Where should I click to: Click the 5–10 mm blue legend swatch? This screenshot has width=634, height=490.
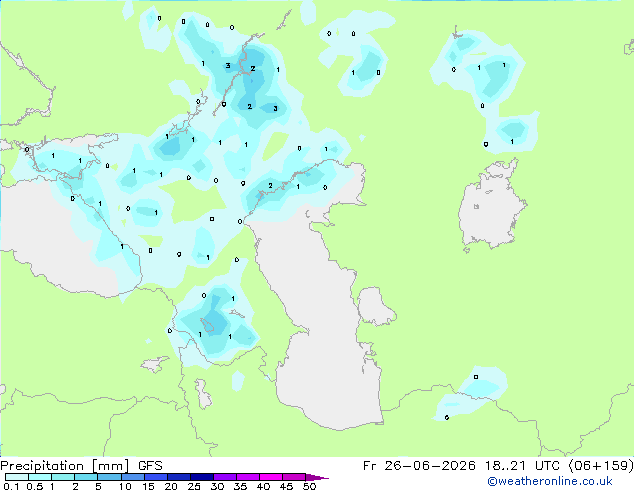[109, 477]
